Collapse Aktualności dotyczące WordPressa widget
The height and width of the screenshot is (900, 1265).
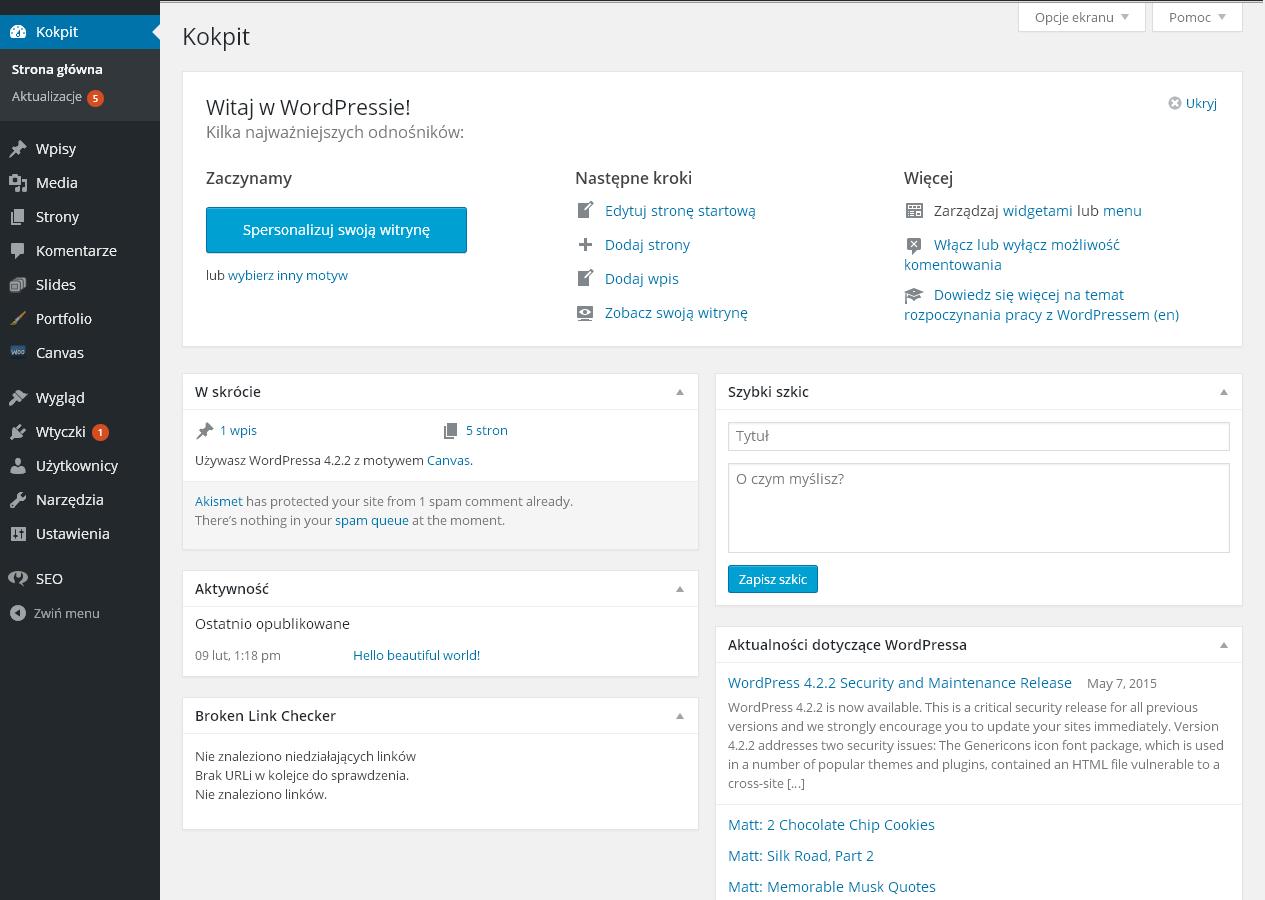(x=1224, y=645)
